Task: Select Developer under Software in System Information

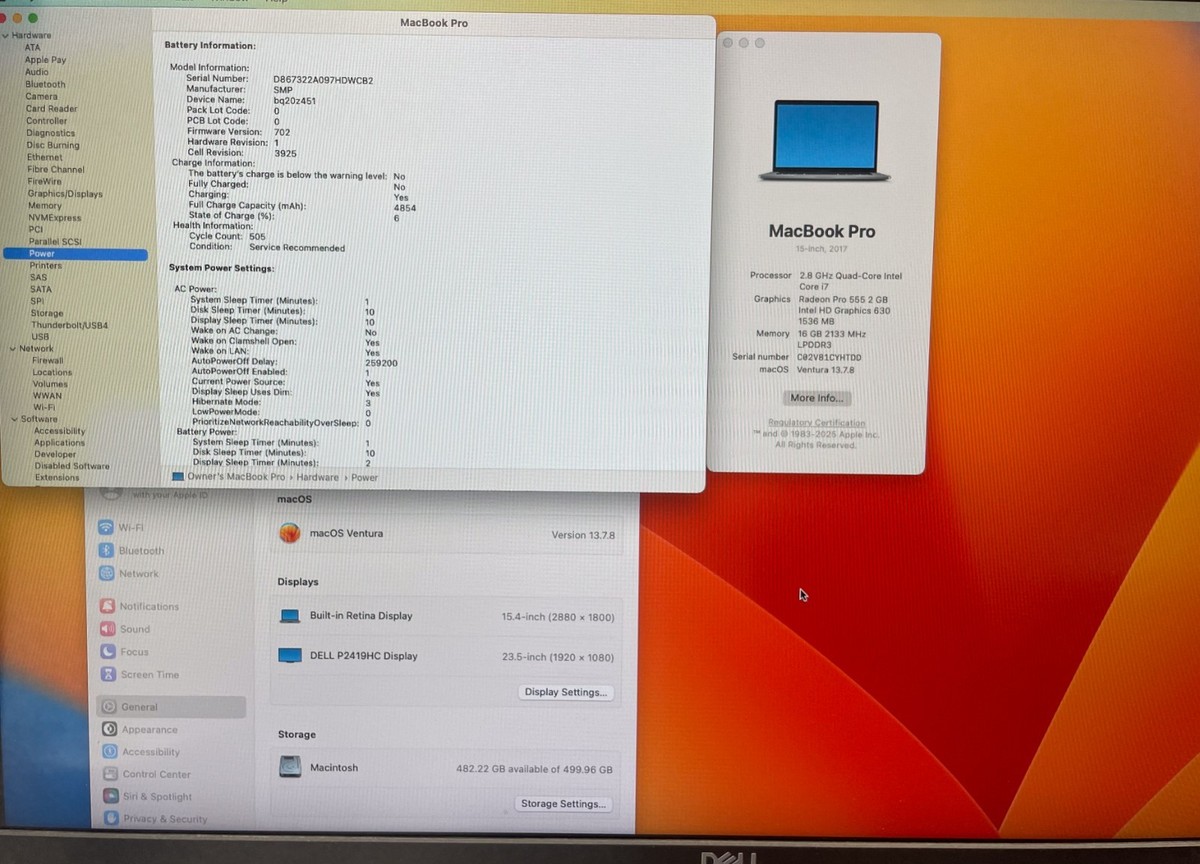Action: [x=55, y=454]
